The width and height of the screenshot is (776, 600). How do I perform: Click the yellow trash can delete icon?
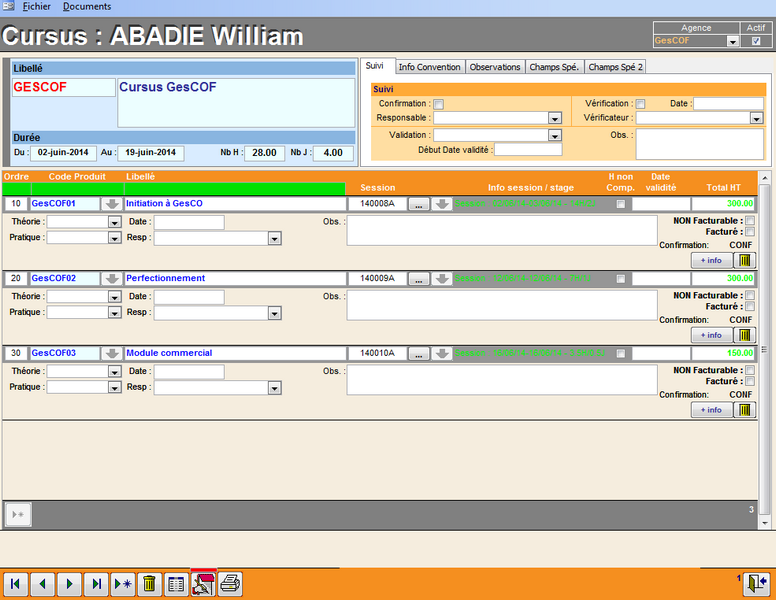(x=149, y=584)
